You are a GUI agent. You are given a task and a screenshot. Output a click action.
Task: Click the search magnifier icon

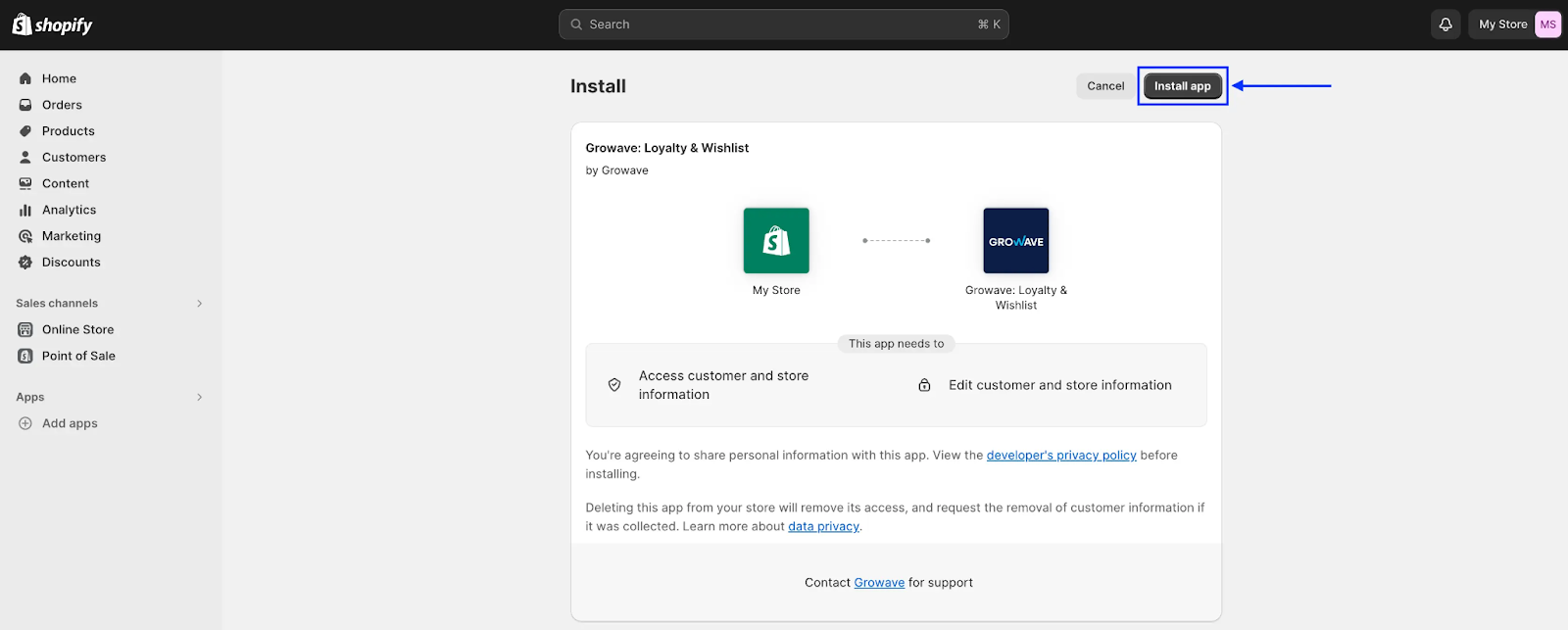click(576, 24)
